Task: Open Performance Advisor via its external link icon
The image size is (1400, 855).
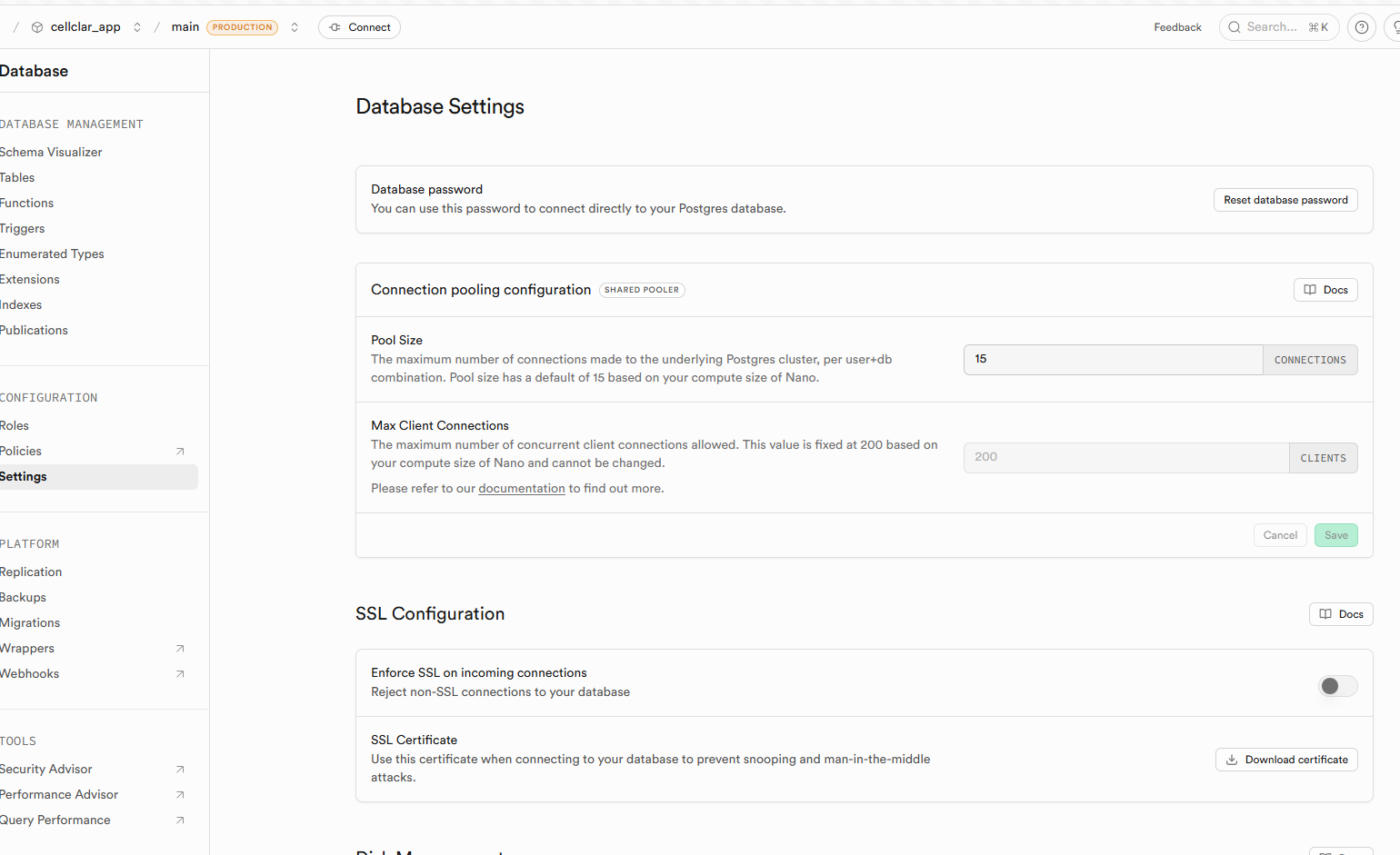Action: (x=179, y=794)
